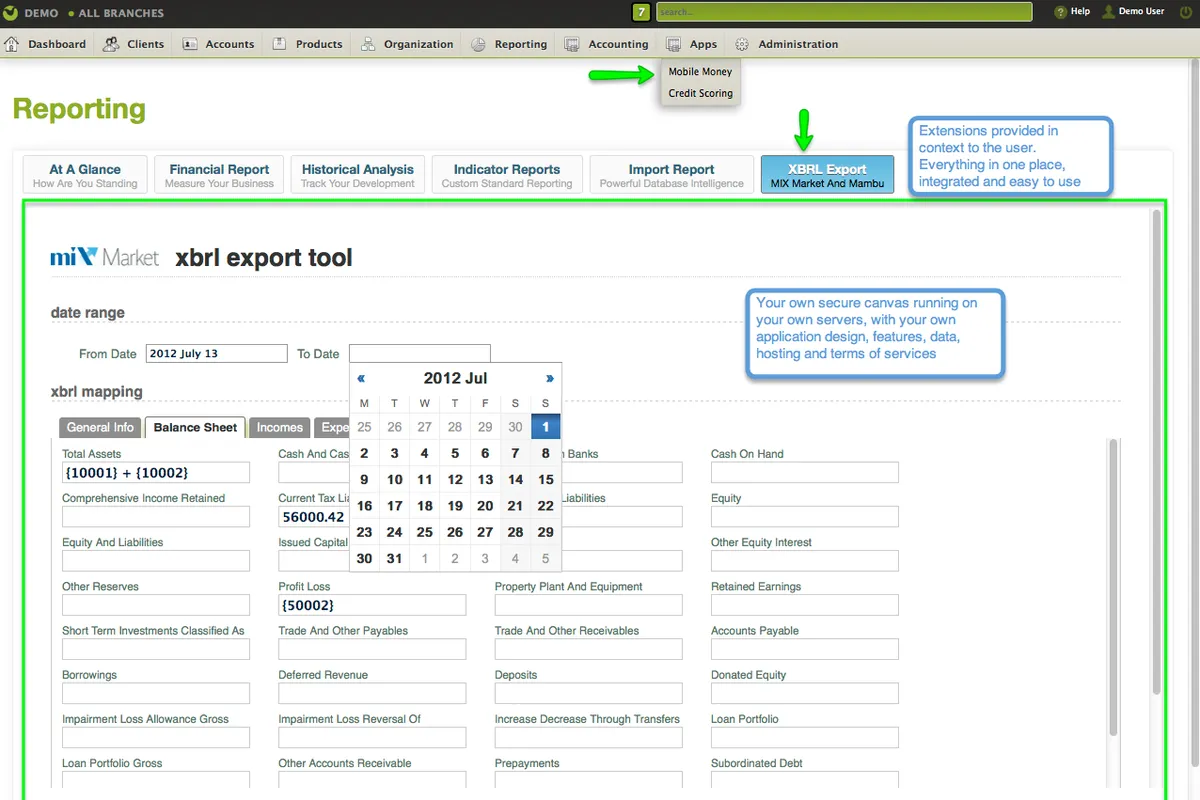Click the Help link
1200x800 pixels.
click(x=1080, y=12)
